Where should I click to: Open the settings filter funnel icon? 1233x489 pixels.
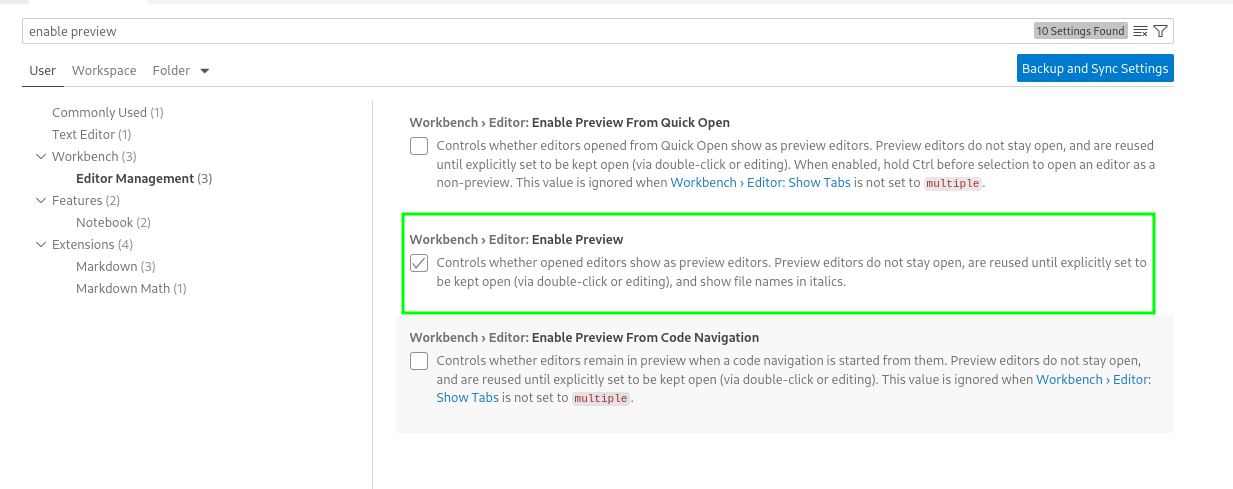1160,31
